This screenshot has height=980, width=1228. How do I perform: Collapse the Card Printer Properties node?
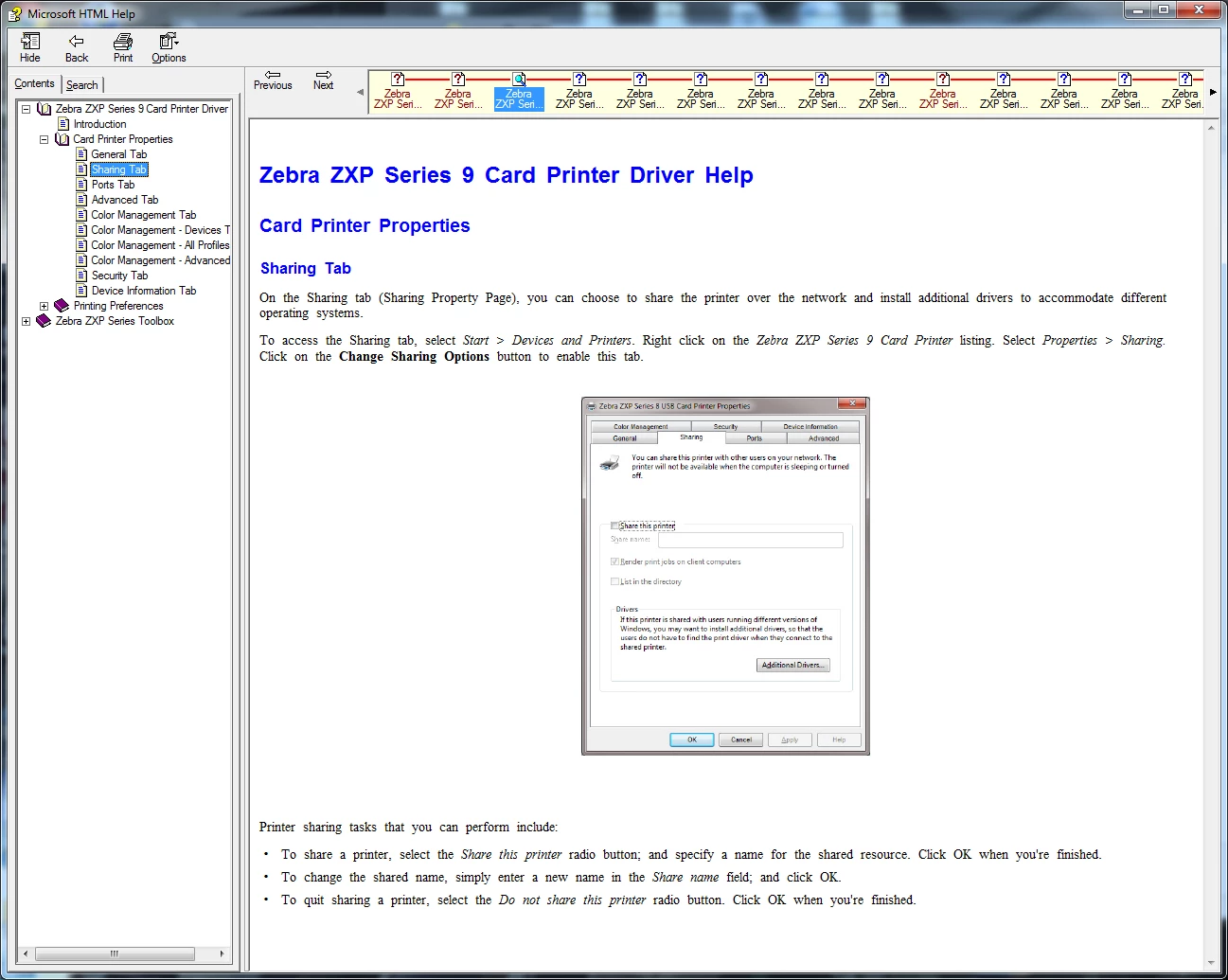44,139
